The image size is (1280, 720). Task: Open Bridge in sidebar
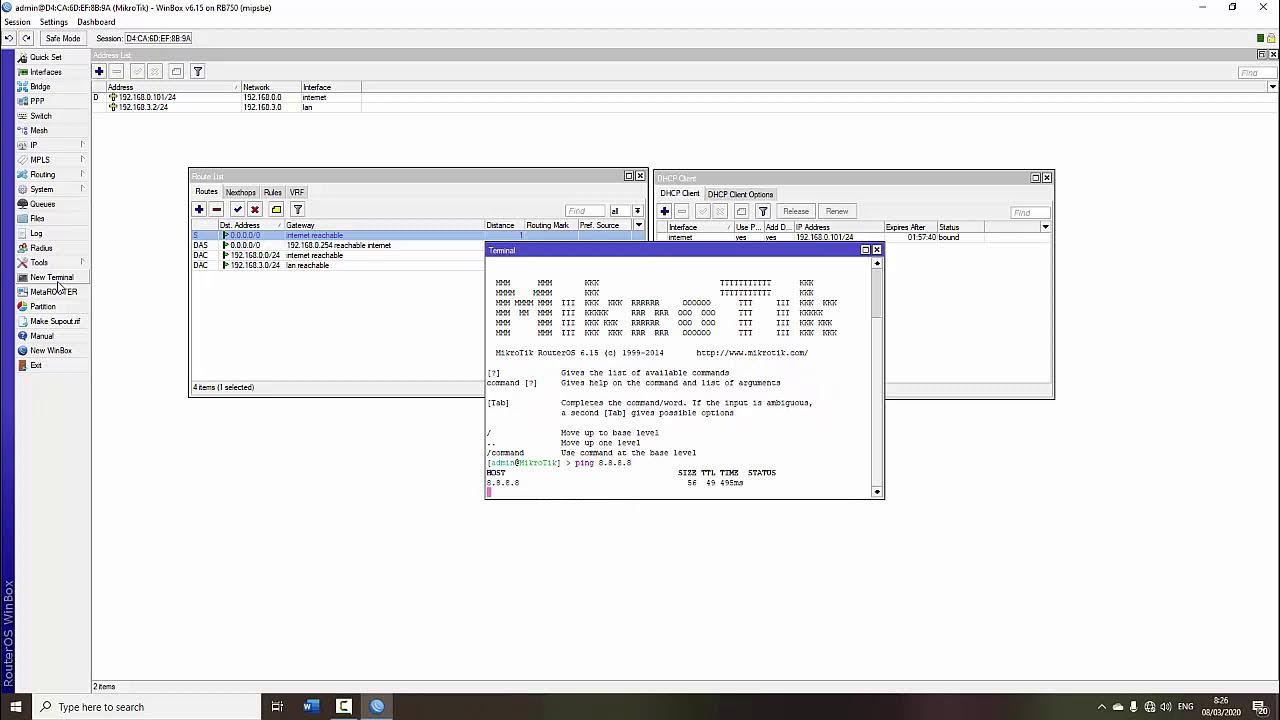click(x=40, y=87)
